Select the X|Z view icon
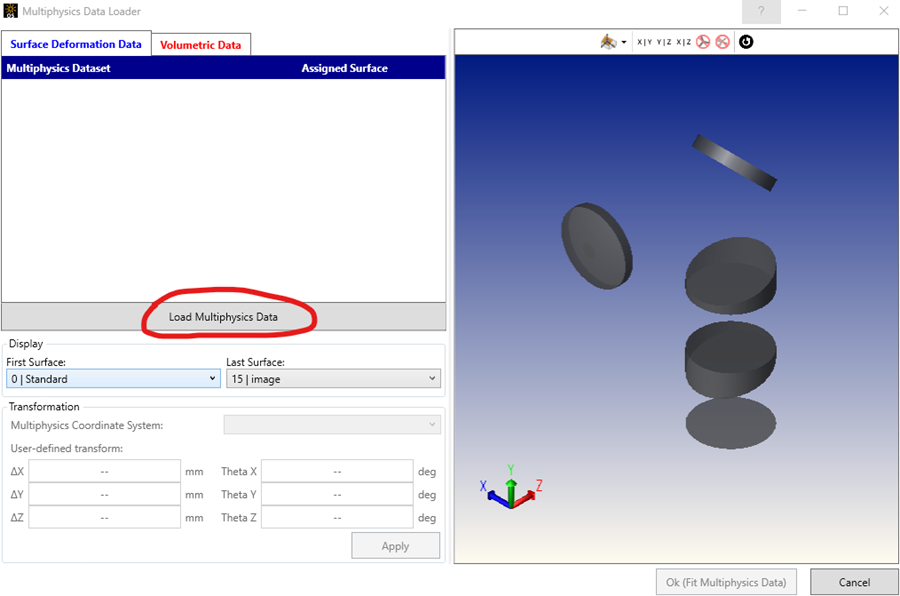Viewport: 900px width, 596px height. (x=683, y=42)
